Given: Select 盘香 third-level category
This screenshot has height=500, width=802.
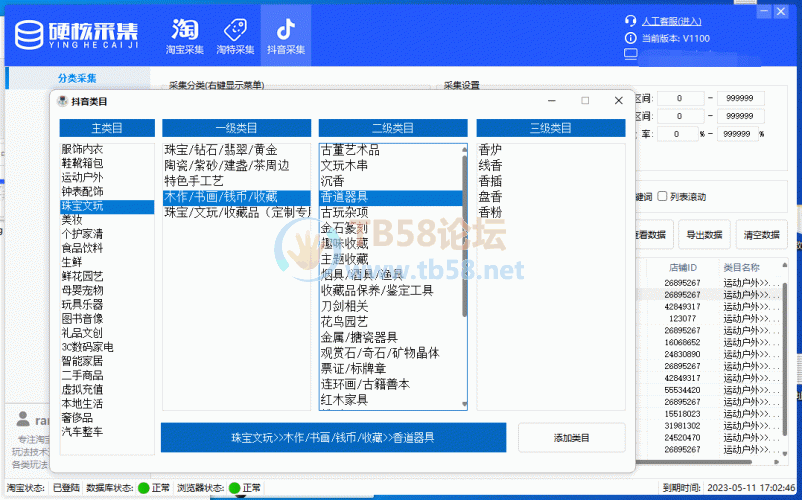Looking at the screenshot, I should (x=490, y=197).
